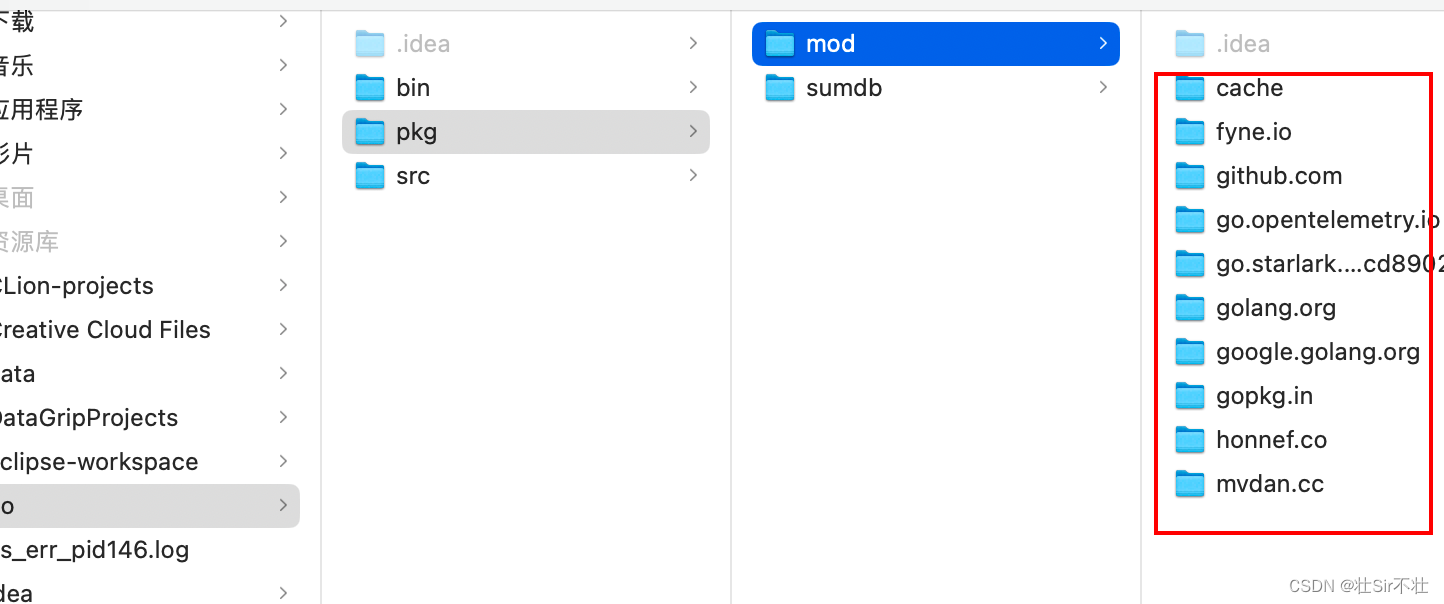Open the gopkg.in folder
Viewport: 1444px width, 604px height.
(x=1264, y=395)
